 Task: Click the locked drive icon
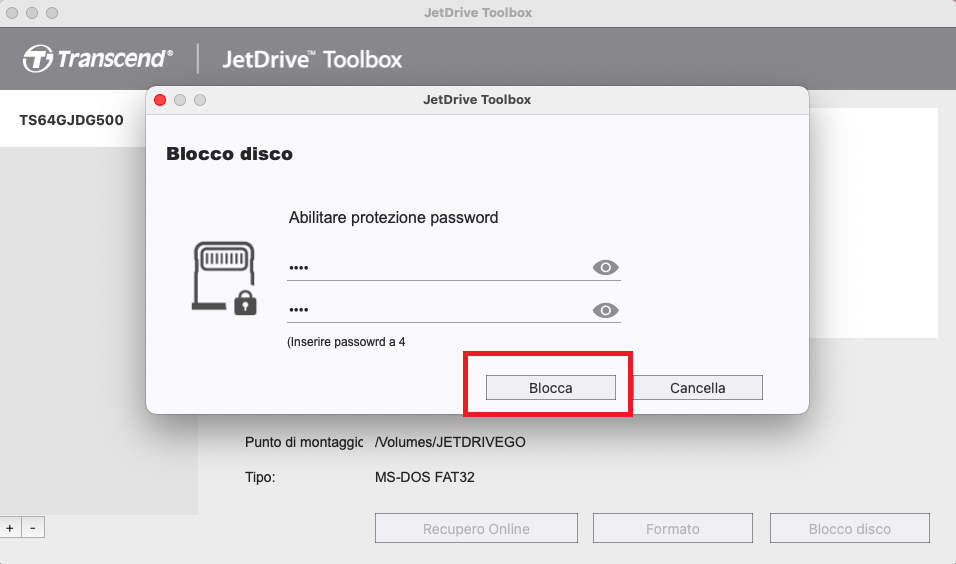(x=224, y=278)
